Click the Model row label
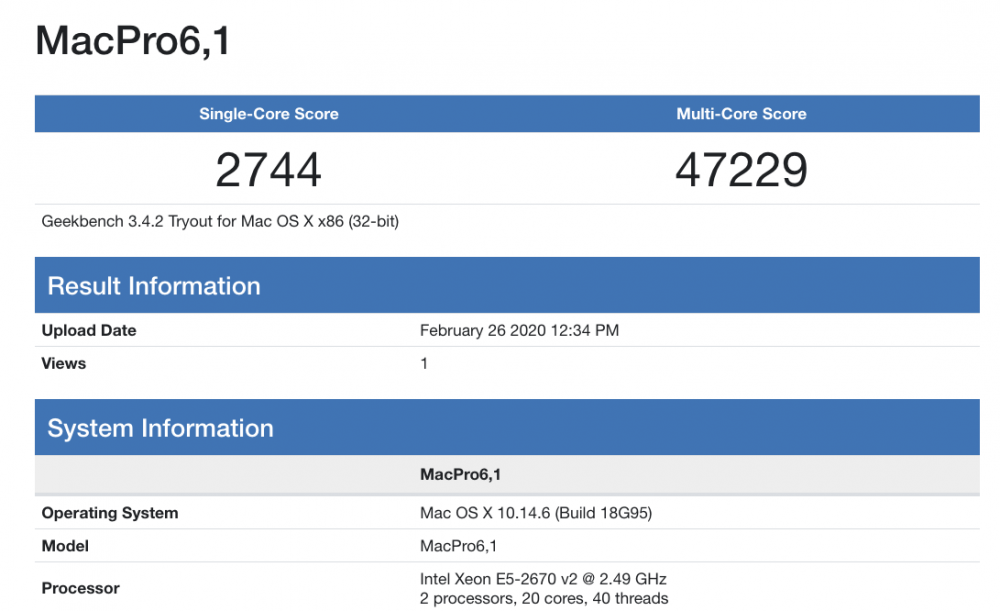This screenshot has height=611, width=1000. pyautogui.click(x=65, y=547)
